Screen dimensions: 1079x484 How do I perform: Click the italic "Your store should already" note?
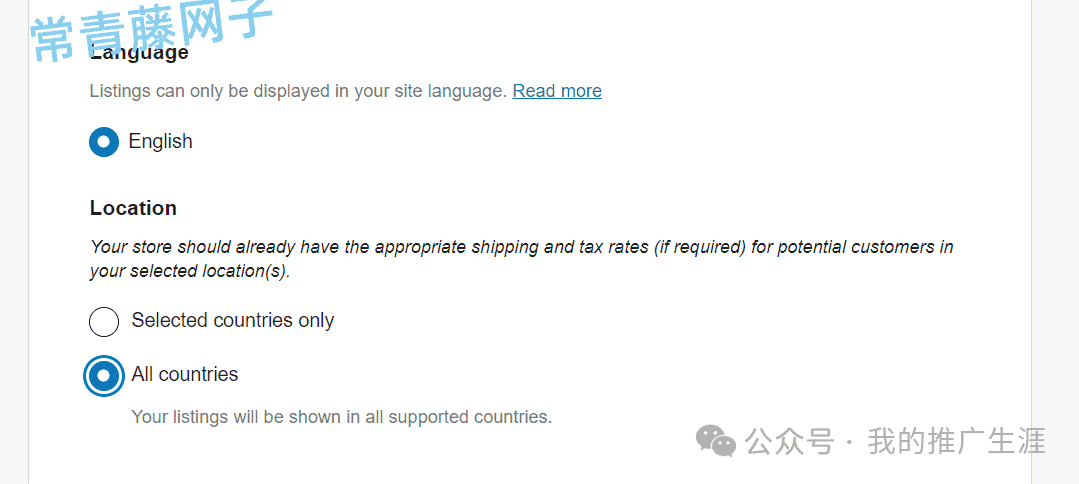522,246
